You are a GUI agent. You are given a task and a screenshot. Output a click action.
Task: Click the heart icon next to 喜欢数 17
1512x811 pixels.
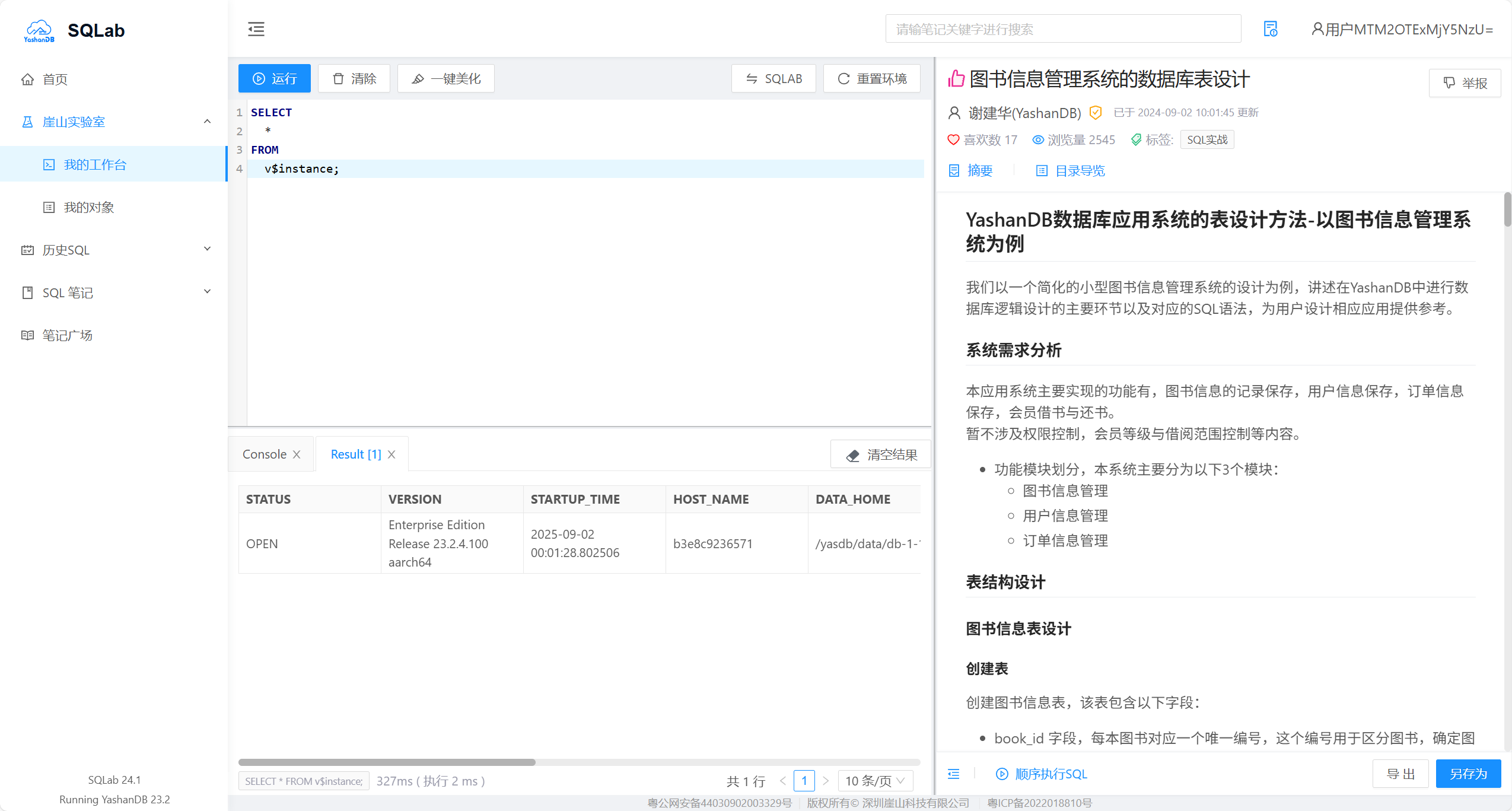[x=953, y=140]
